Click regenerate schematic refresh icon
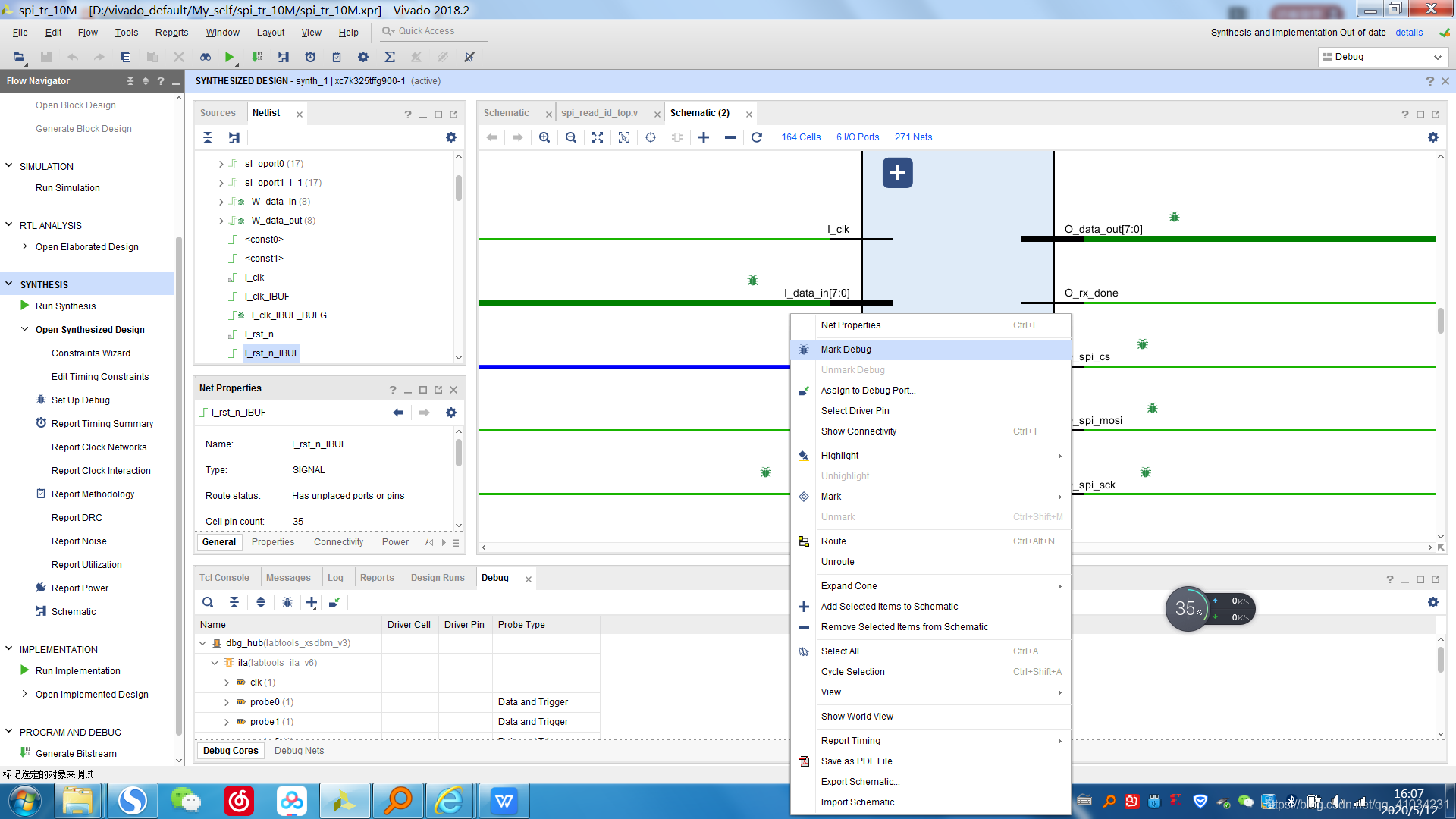 (756, 137)
